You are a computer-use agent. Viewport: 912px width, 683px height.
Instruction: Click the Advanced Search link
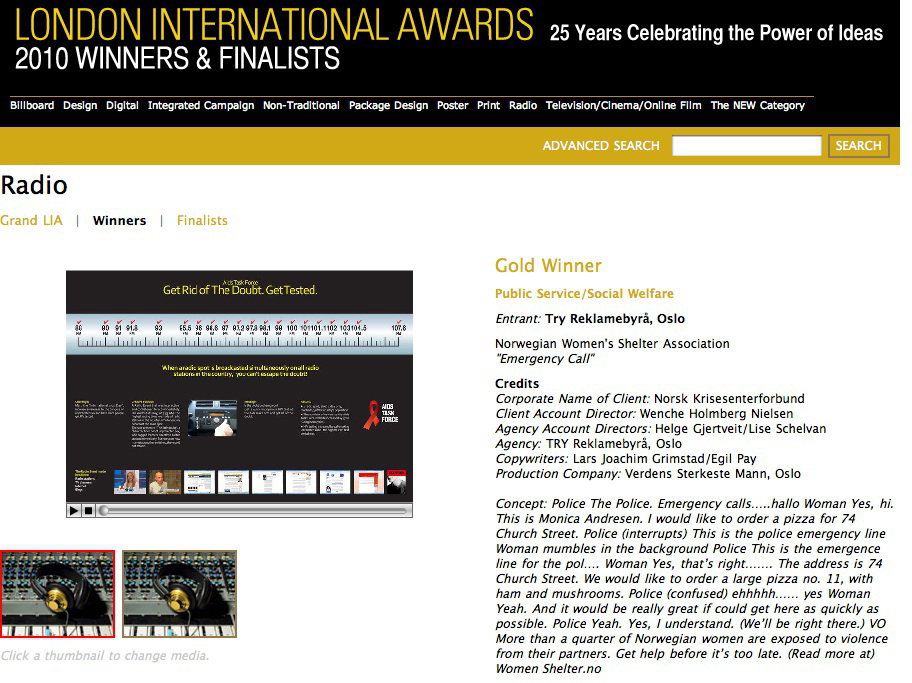(x=601, y=145)
